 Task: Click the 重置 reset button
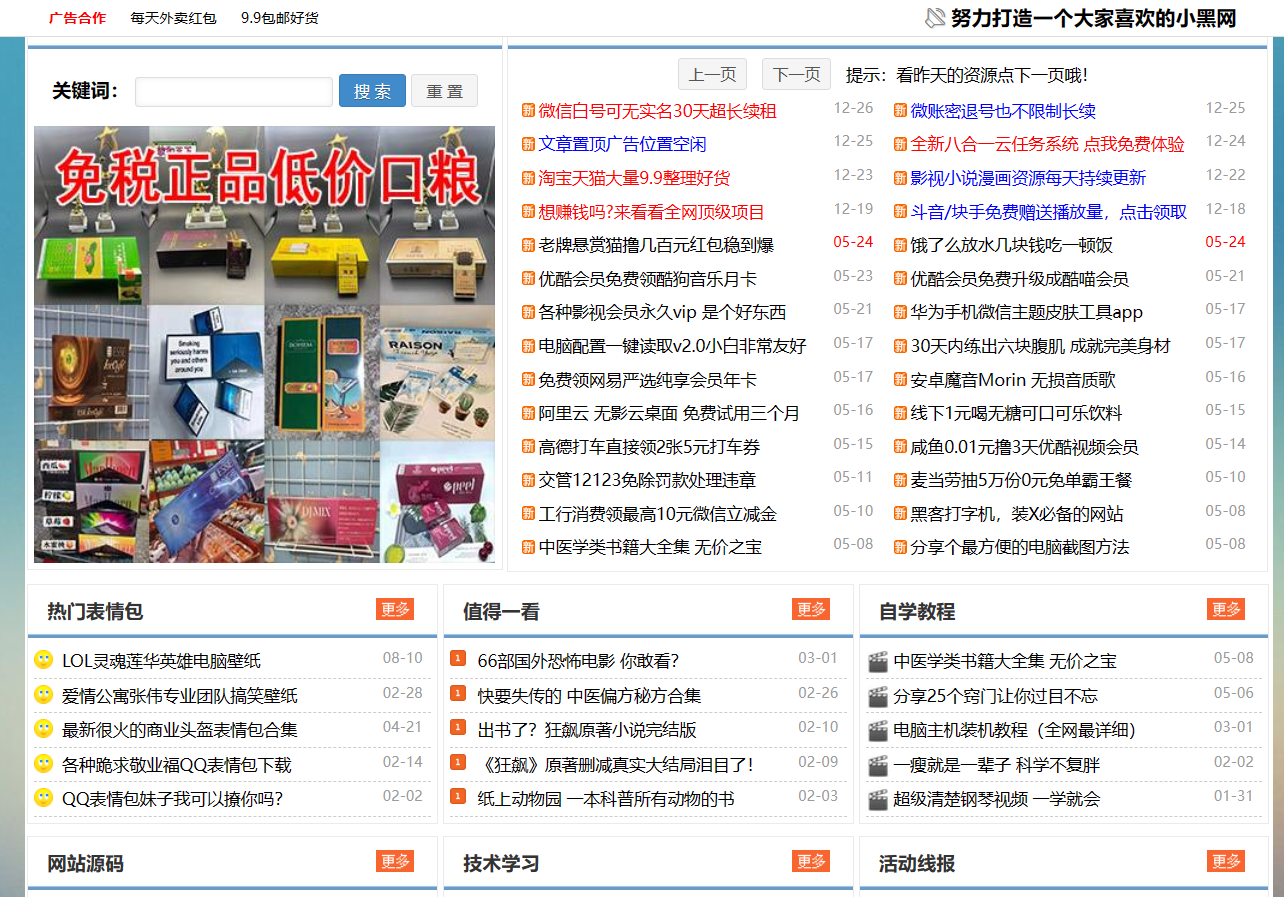tap(444, 91)
